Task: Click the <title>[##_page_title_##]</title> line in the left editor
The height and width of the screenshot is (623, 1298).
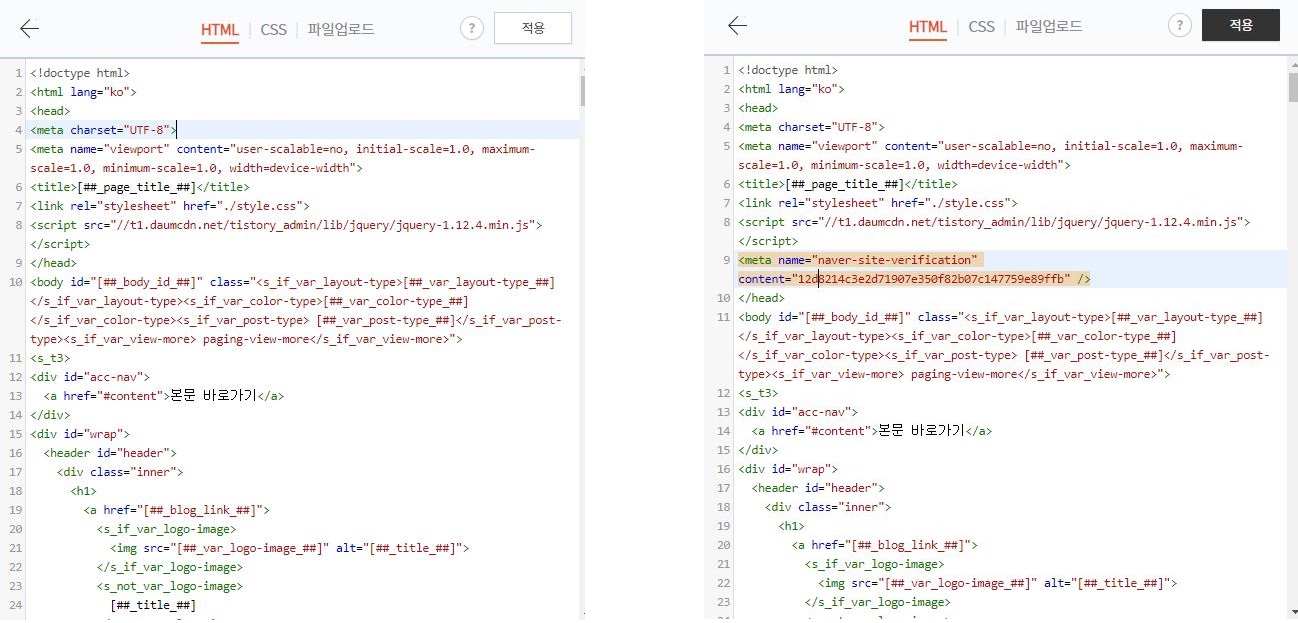Action: 140,186
